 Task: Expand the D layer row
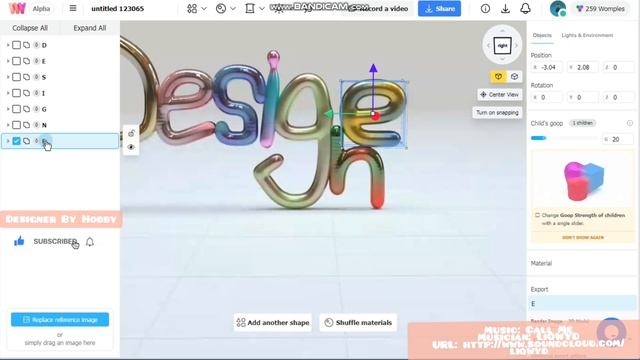(8, 45)
